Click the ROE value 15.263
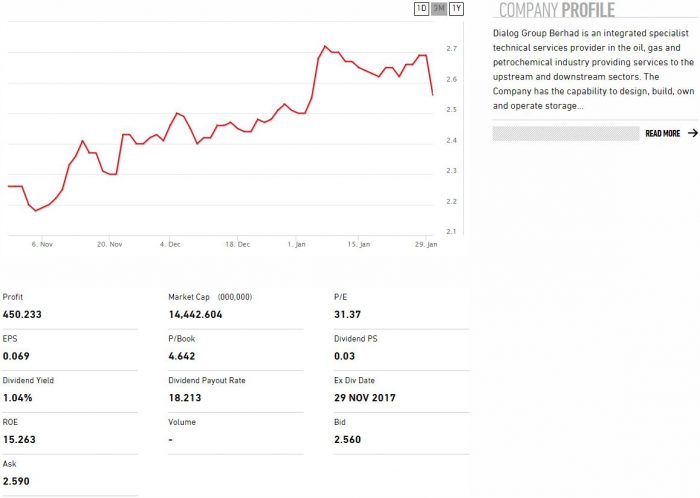700x498 pixels. (x=19, y=440)
